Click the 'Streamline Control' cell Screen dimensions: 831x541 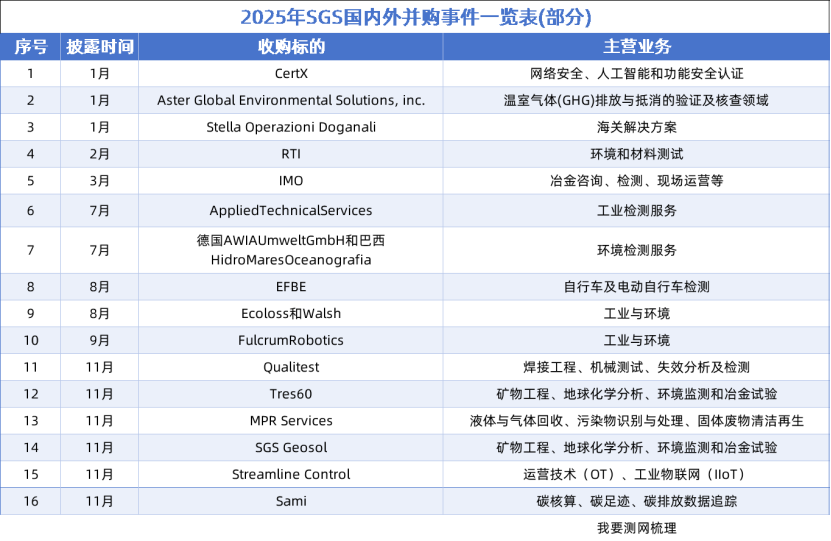click(x=291, y=474)
